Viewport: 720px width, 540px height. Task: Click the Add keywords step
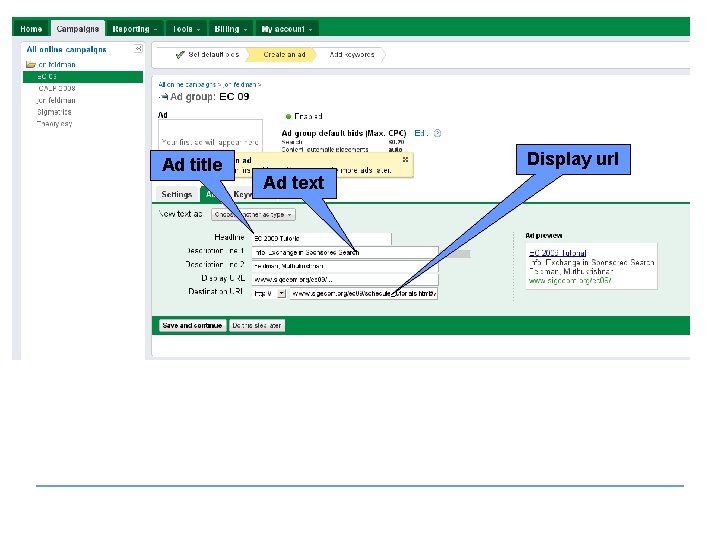pos(352,55)
